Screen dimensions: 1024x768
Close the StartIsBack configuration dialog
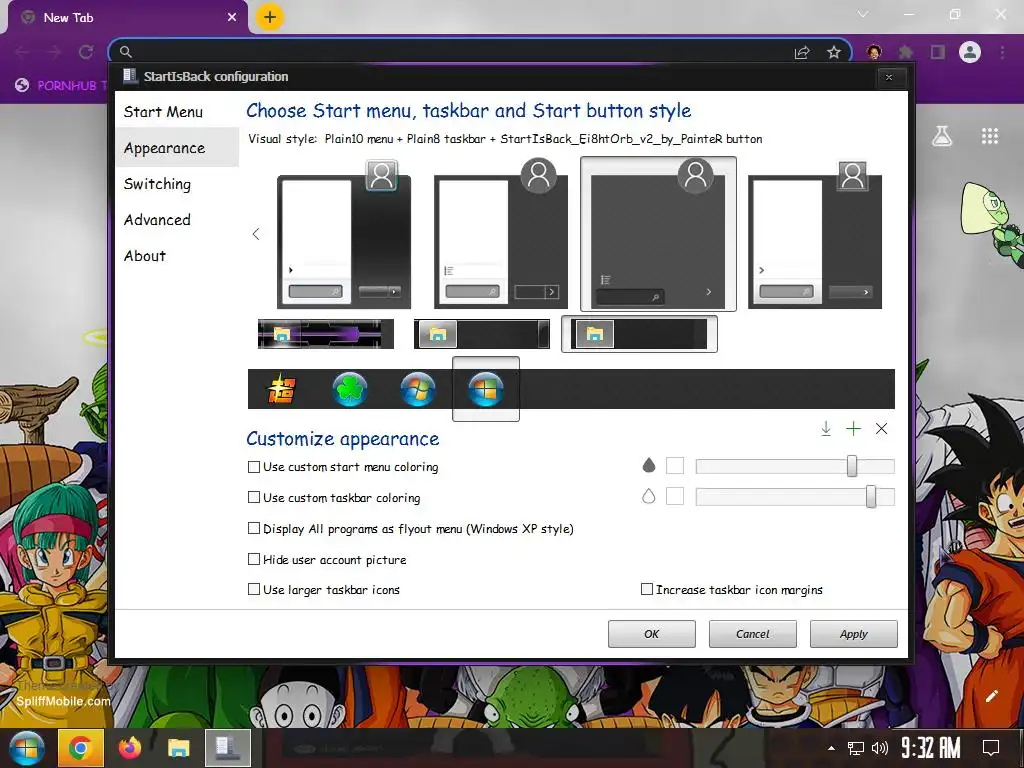pyautogui.click(x=889, y=77)
